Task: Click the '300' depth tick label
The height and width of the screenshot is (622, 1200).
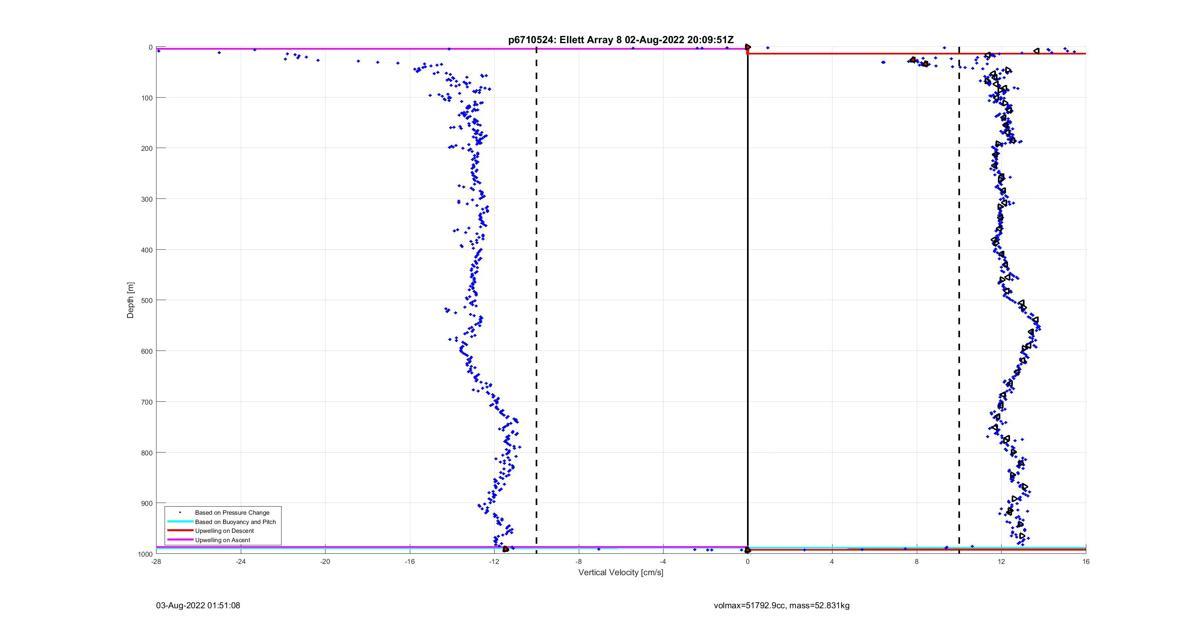Action: pyautogui.click(x=146, y=199)
